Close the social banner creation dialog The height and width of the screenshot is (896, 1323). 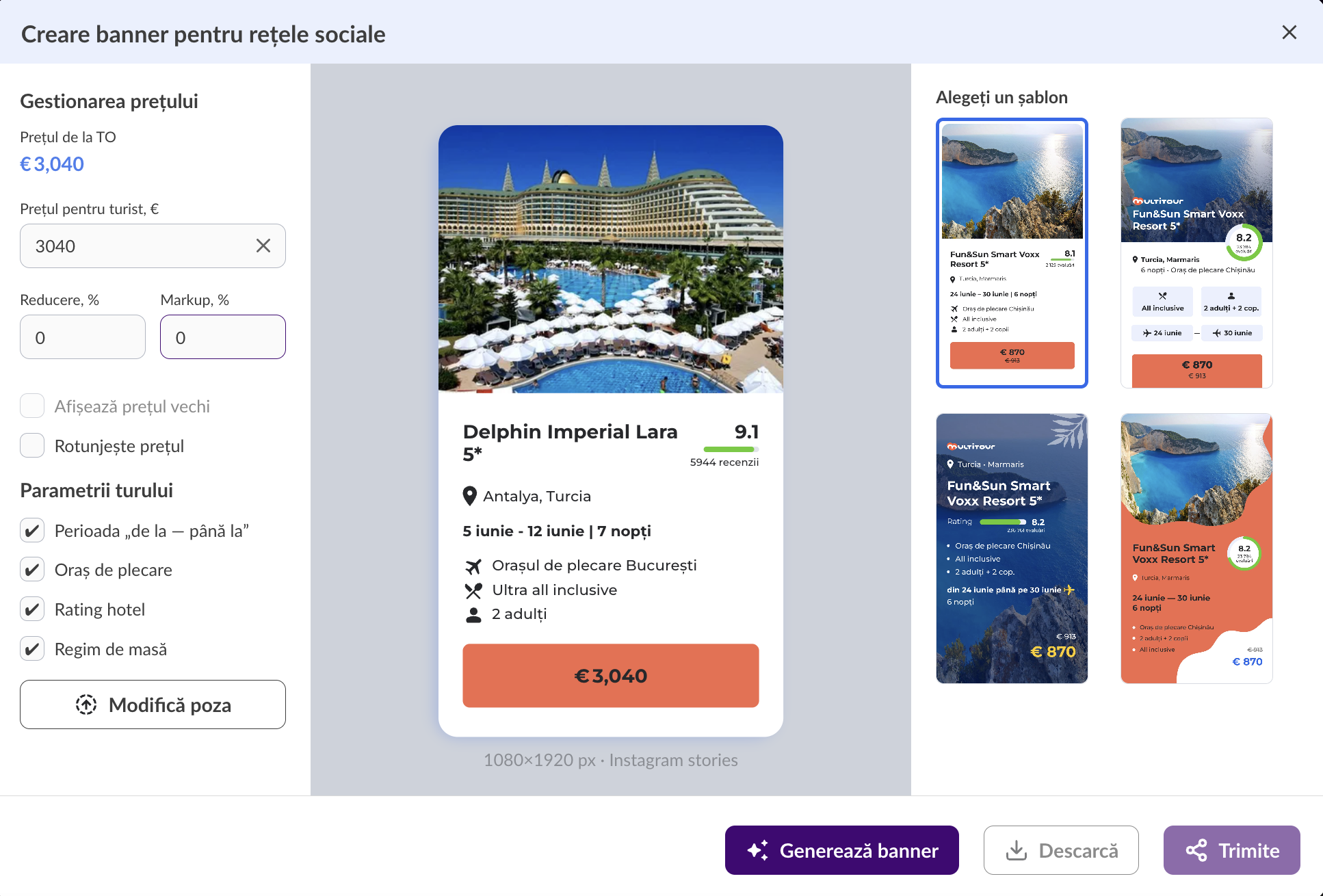click(1289, 32)
